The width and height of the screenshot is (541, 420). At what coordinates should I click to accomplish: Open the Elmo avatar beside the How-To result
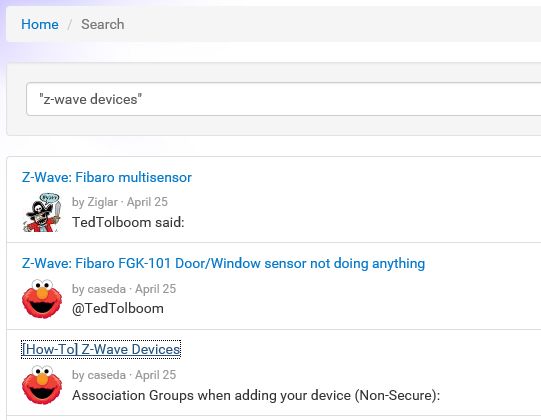coord(42,385)
